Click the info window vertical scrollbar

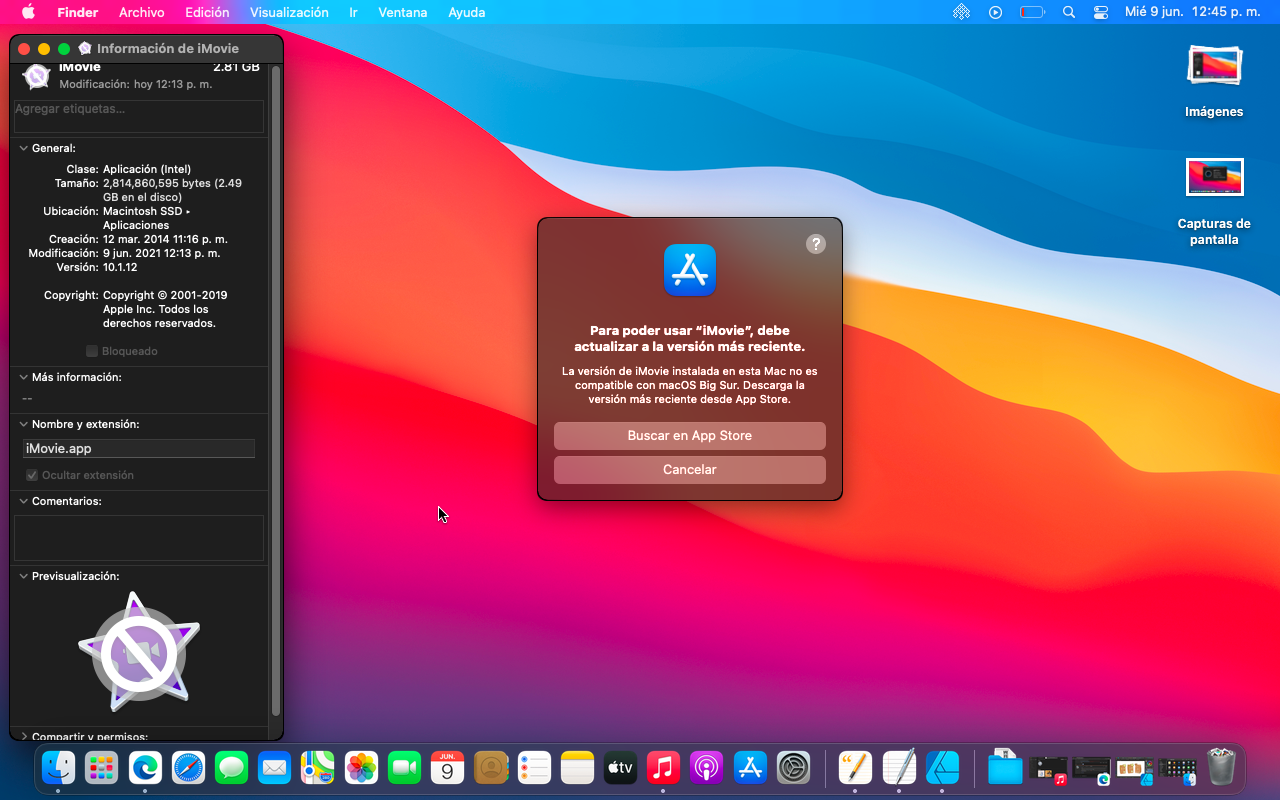tap(276, 390)
